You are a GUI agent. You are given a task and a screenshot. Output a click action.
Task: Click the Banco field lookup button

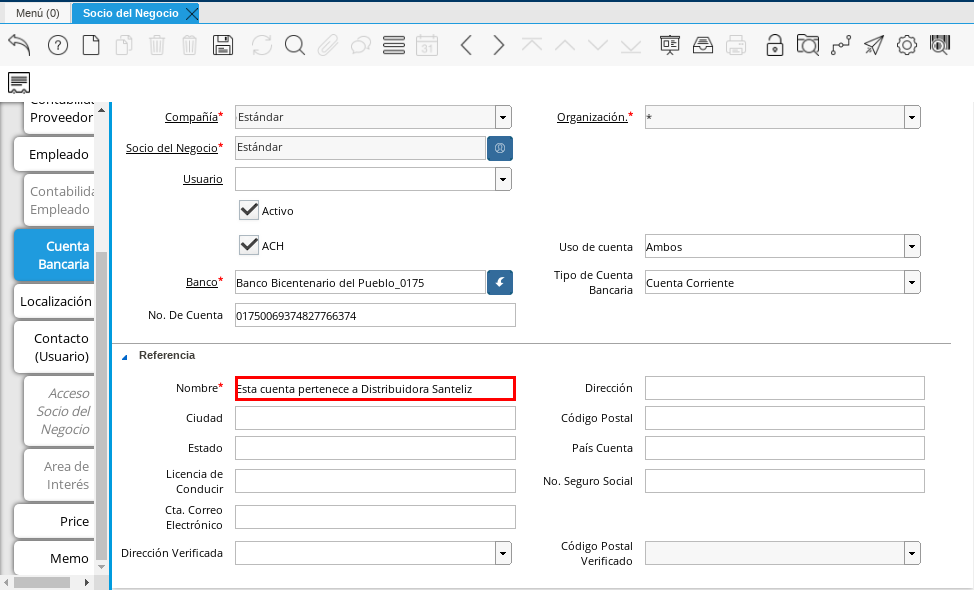500,283
